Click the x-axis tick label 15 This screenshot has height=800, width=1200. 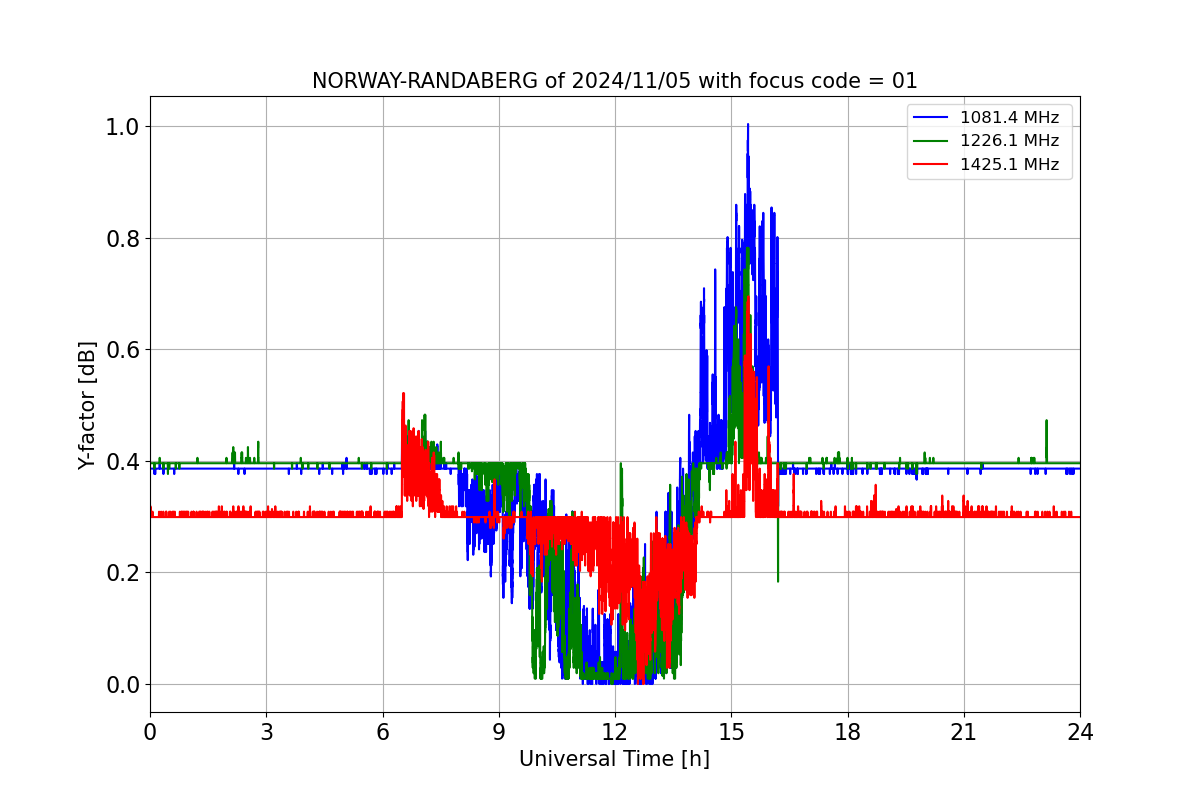[x=731, y=732]
